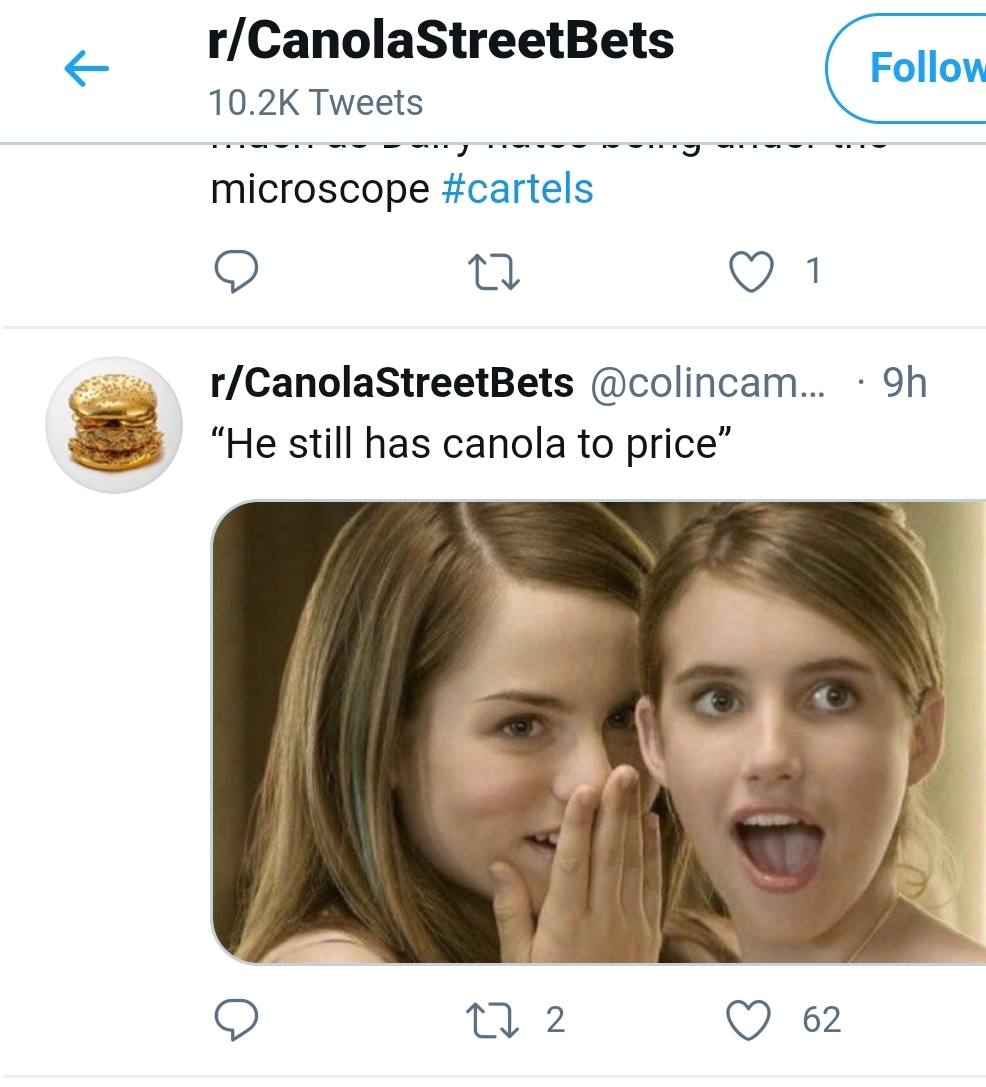Like the tweet with 1 like
This screenshot has width=986, height=1087.
[x=751, y=271]
